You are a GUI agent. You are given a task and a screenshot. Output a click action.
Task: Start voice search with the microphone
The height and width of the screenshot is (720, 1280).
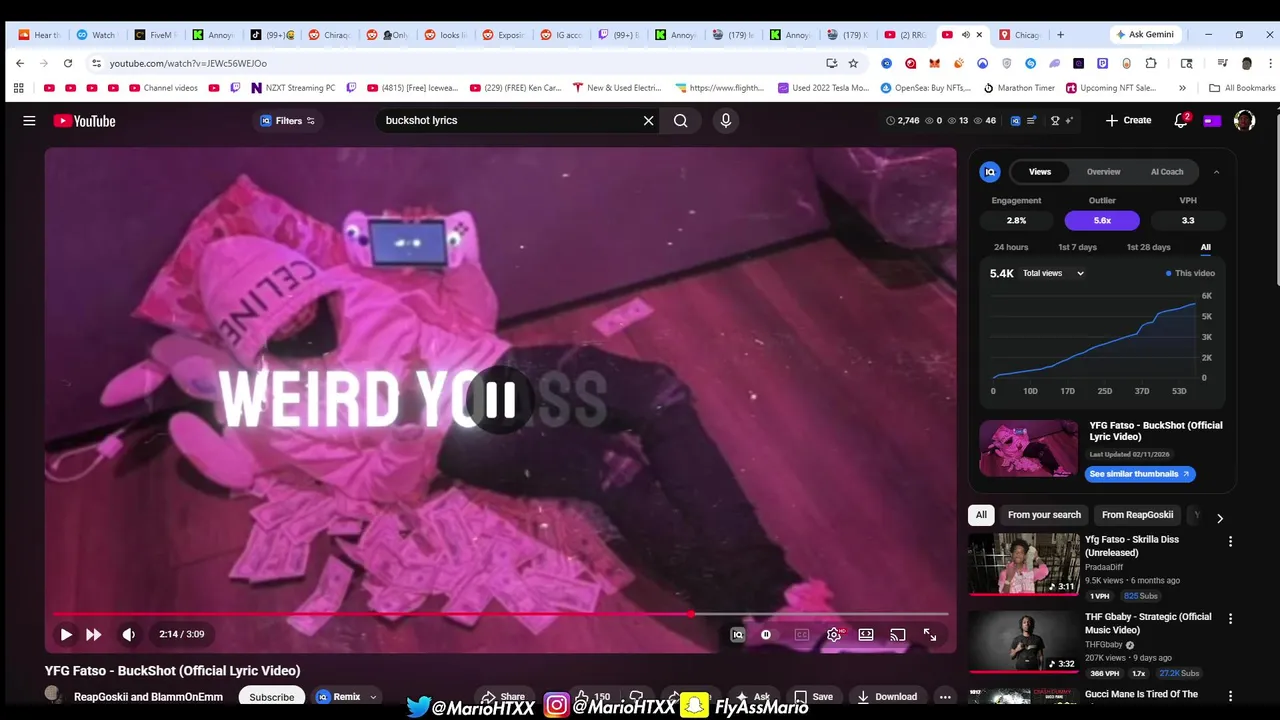click(x=726, y=121)
